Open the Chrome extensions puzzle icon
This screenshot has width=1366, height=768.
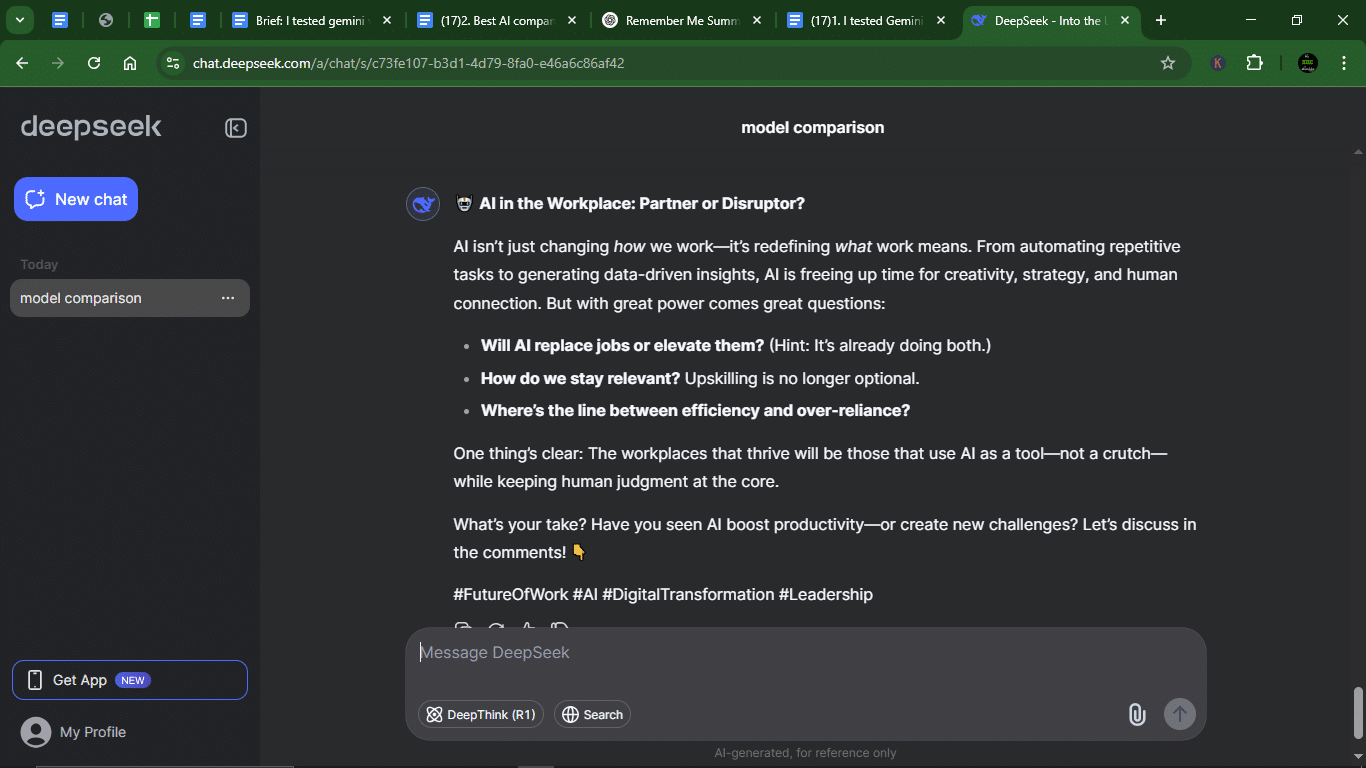(1254, 63)
